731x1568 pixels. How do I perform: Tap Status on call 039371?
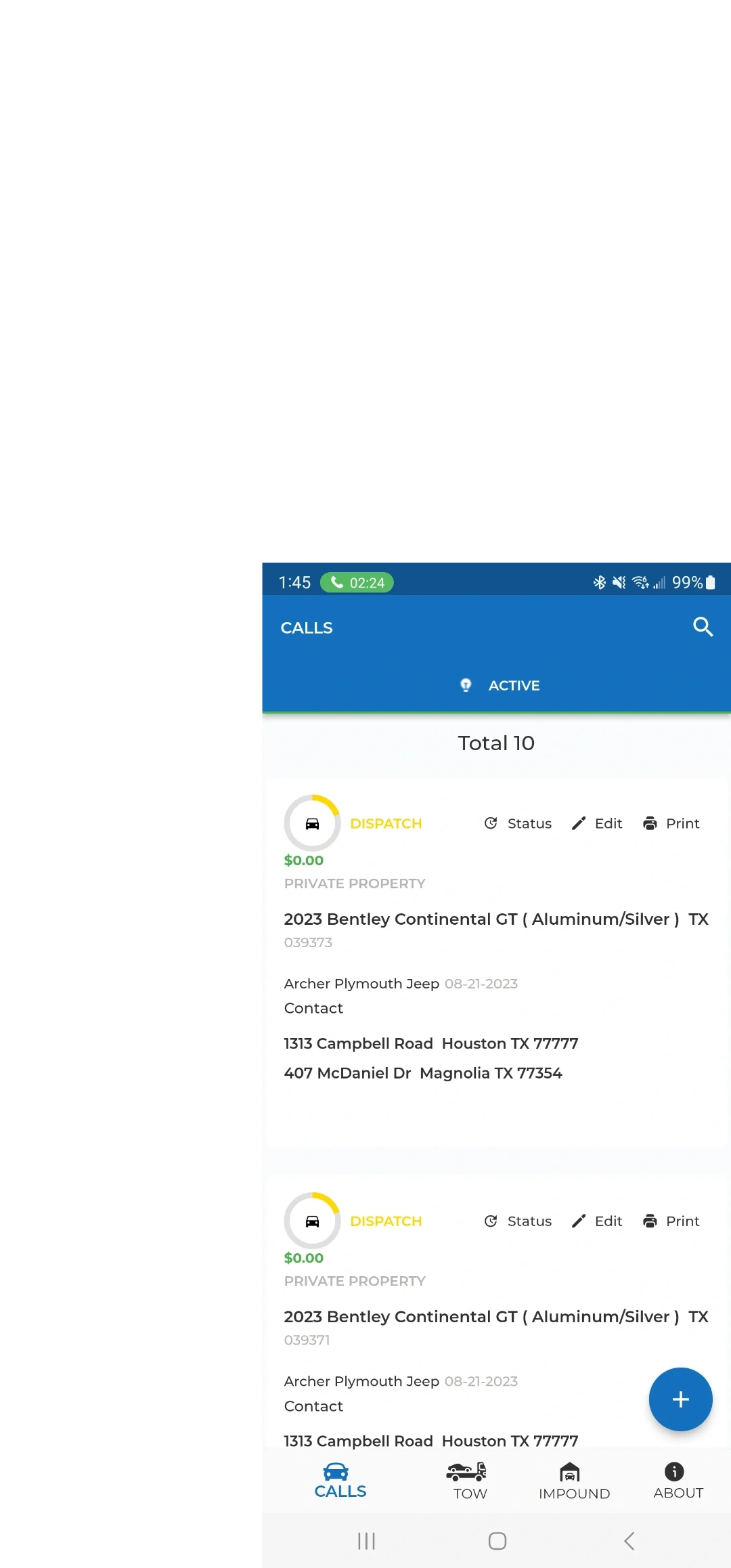518,1221
